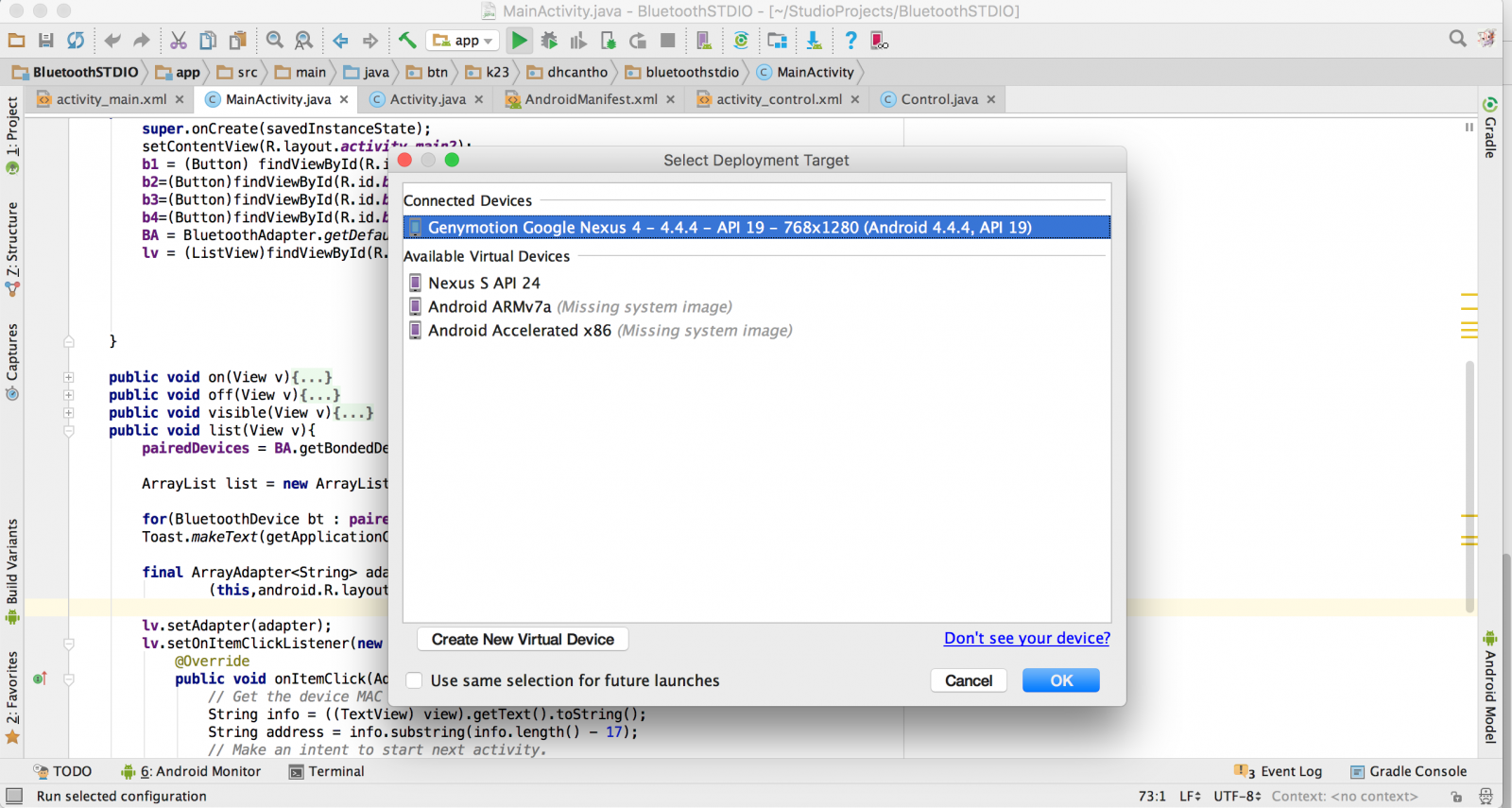Close the MainActivity.java tab
The height and width of the screenshot is (808, 1512).
pyautogui.click(x=344, y=99)
